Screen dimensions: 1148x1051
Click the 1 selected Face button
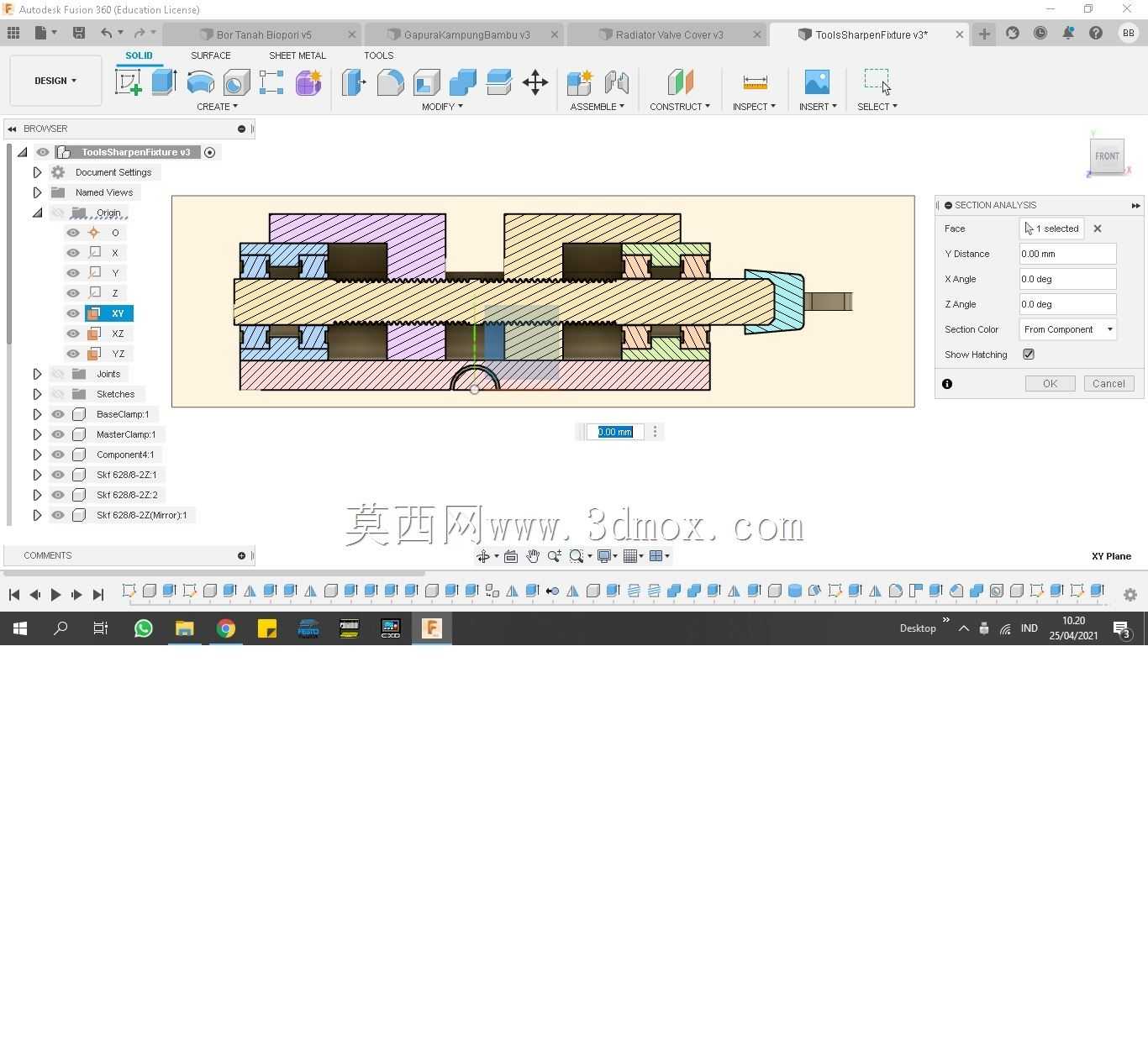pyautogui.click(x=1051, y=229)
